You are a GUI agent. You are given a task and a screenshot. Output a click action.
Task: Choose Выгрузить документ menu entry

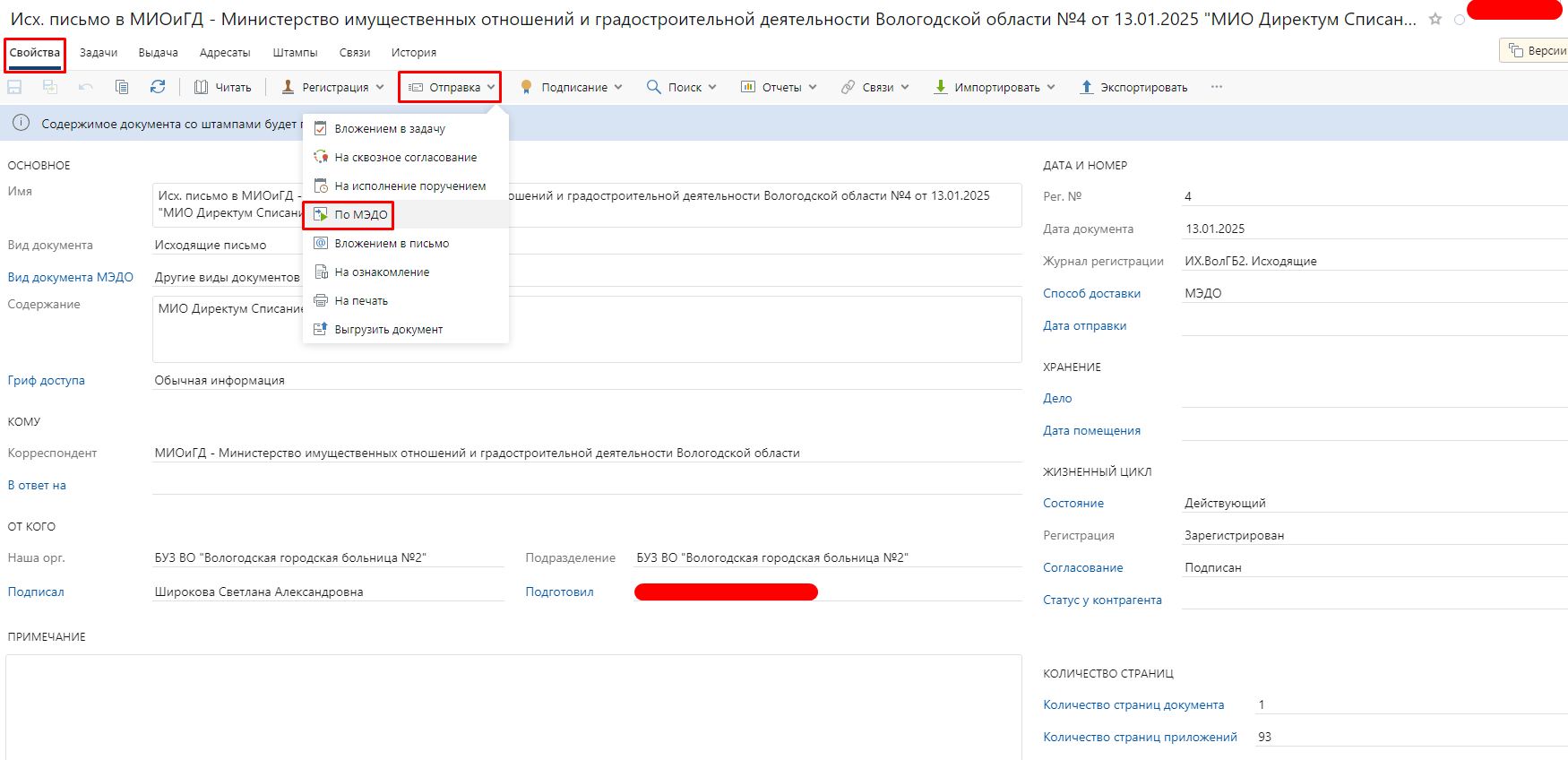388,330
